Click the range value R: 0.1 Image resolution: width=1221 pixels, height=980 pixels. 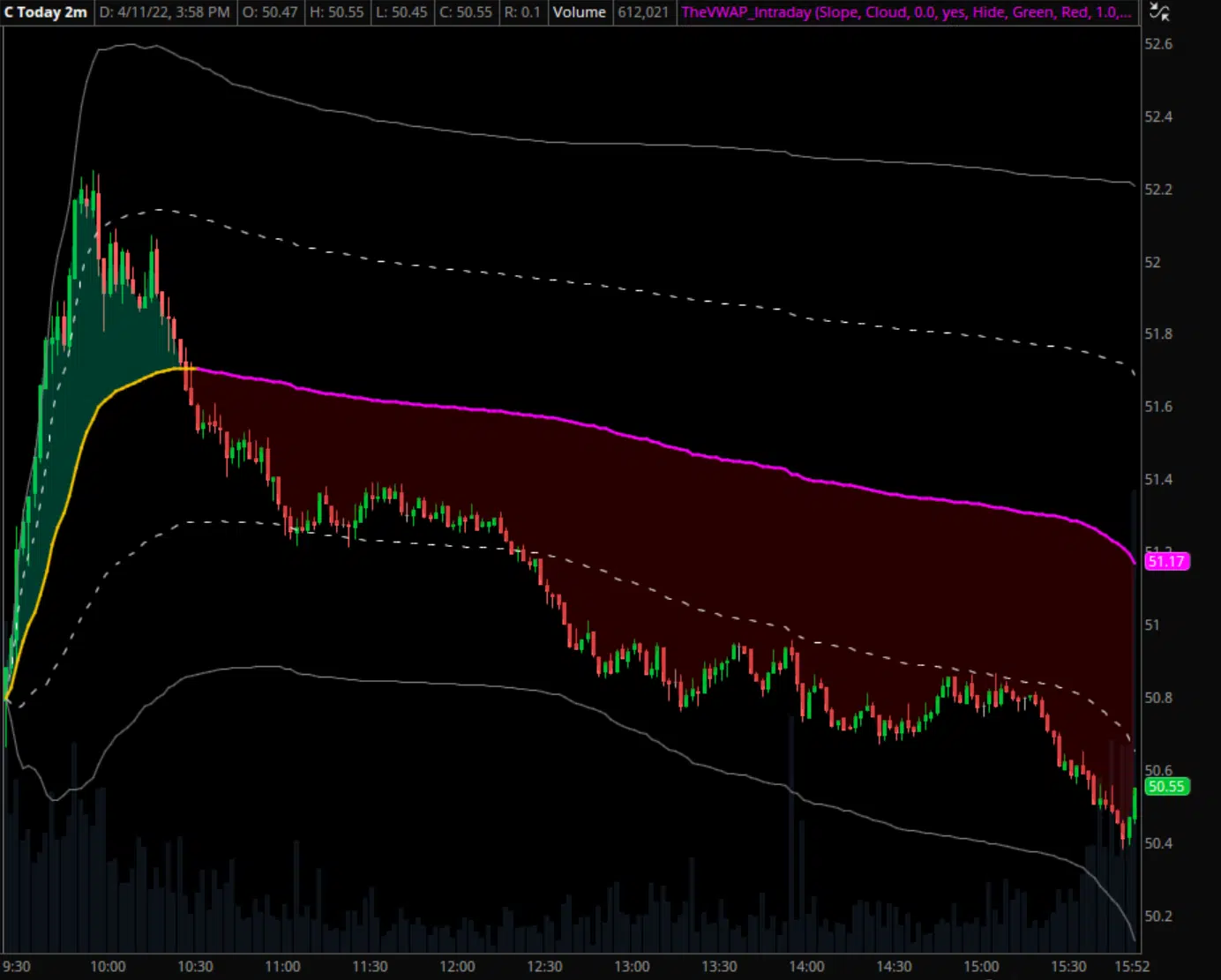click(x=522, y=12)
